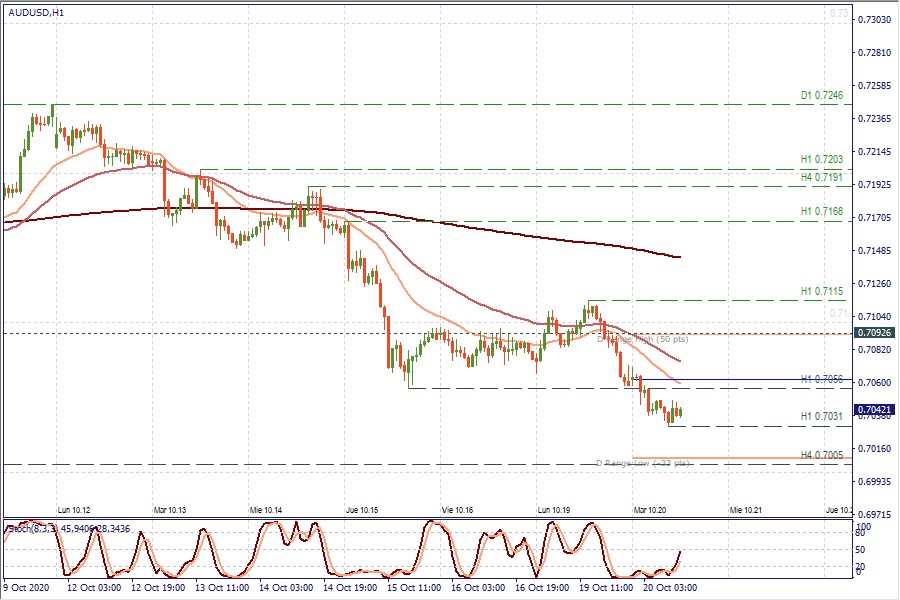This screenshot has width=900, height=600.
Task: Select the H1 0.7115 level label
Action: (822, 291)
